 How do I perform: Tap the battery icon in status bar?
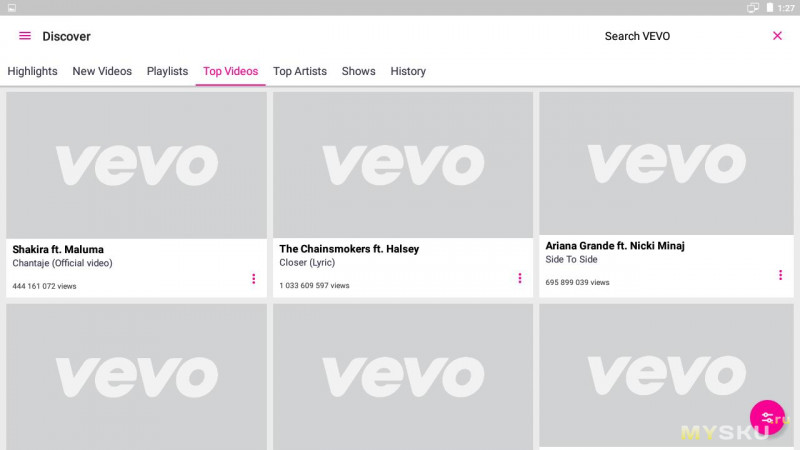tap(770, 7)
